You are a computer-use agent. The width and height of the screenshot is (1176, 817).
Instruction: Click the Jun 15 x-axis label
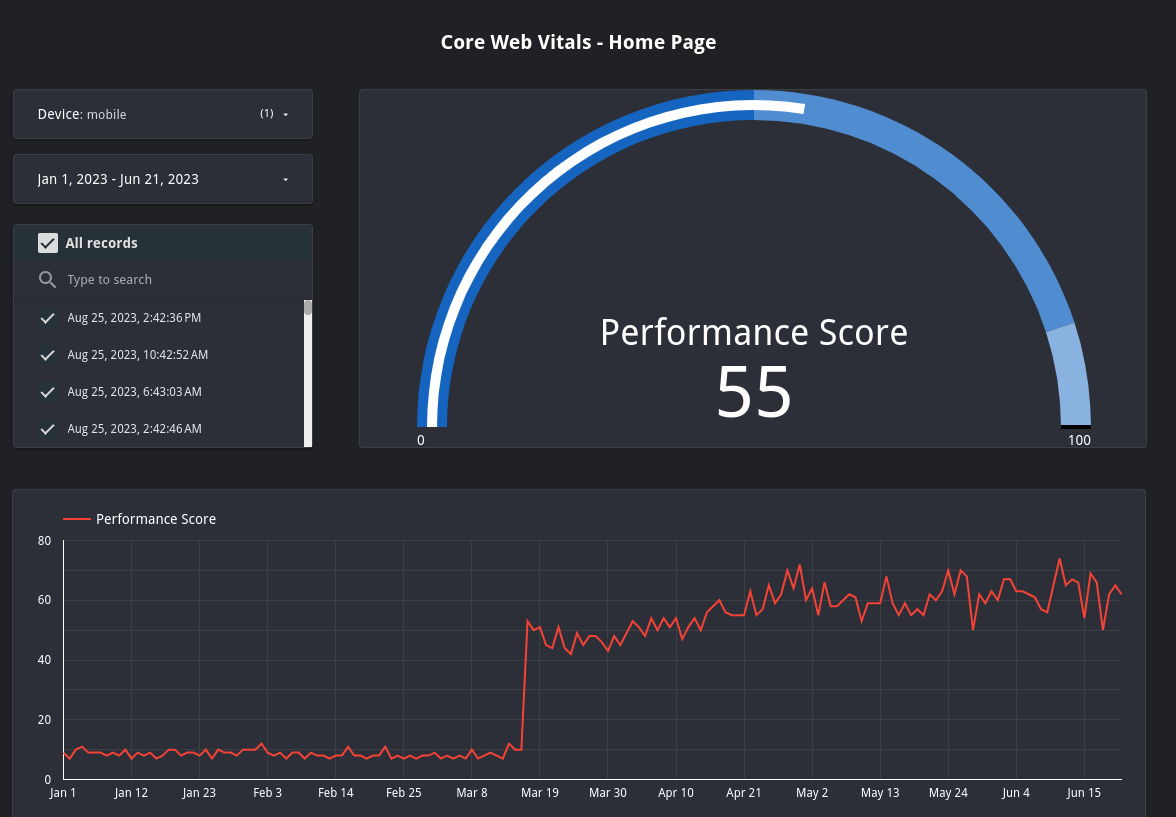pos(1084,793)
